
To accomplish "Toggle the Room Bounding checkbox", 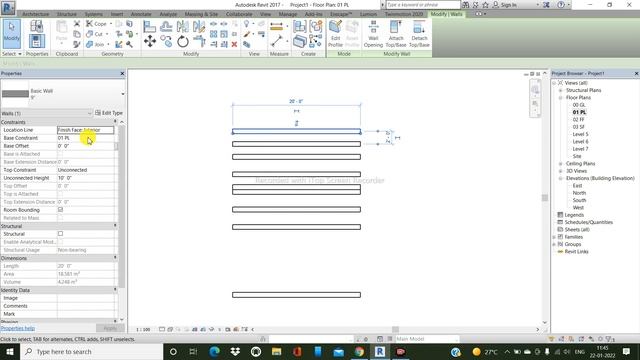I will click(60, 210).
